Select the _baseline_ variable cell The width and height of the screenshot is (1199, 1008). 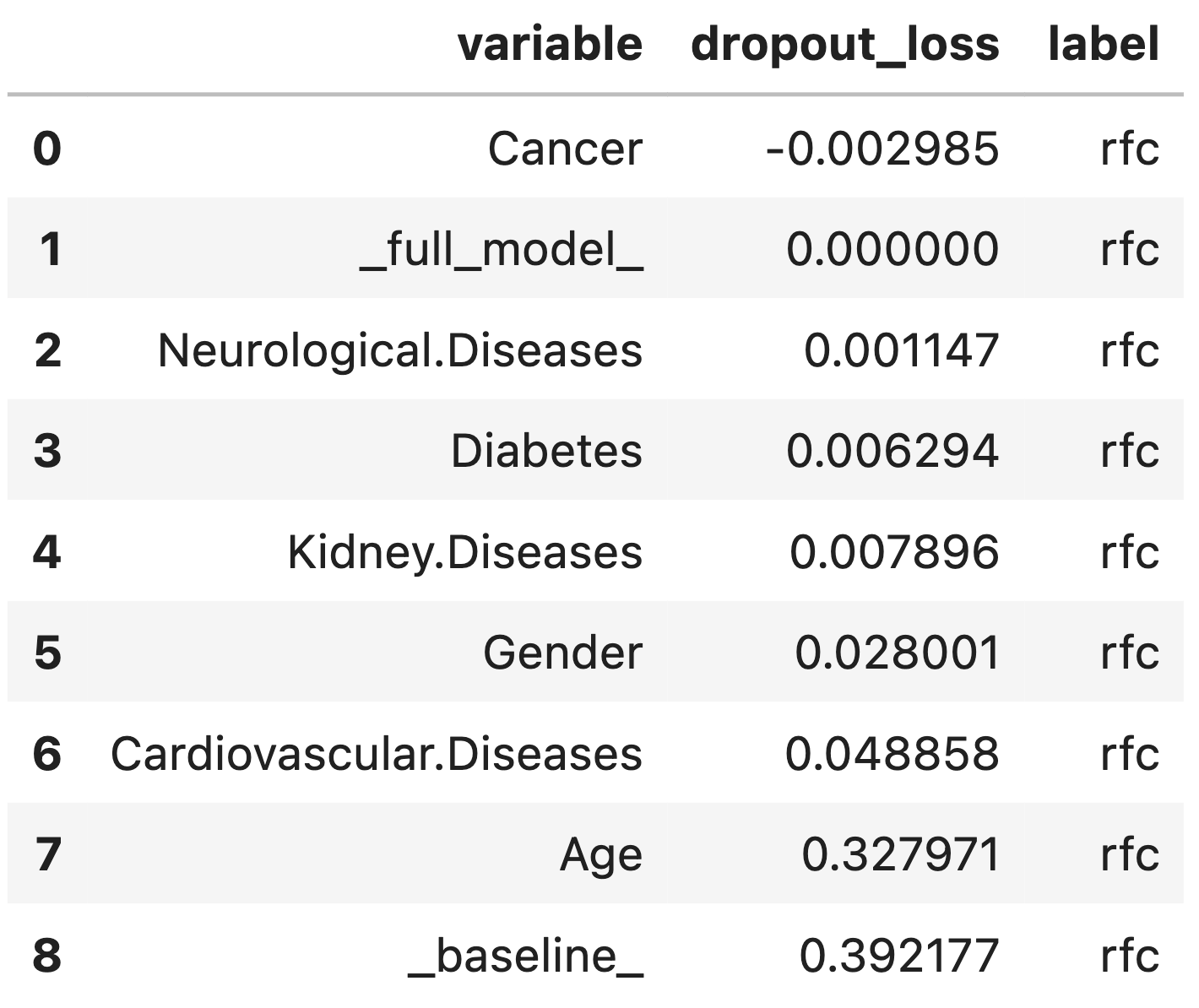point(525,956)
